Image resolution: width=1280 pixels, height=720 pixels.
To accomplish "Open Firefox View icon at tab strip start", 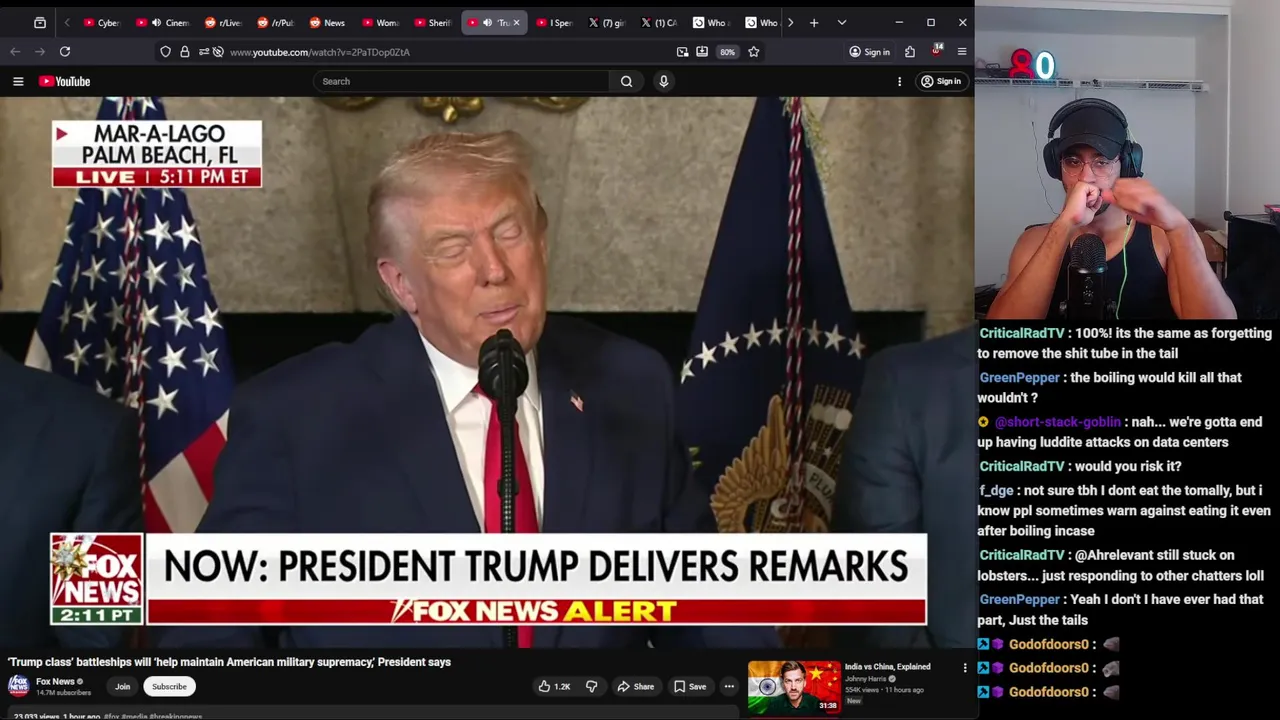I will (x=39, y=22).
